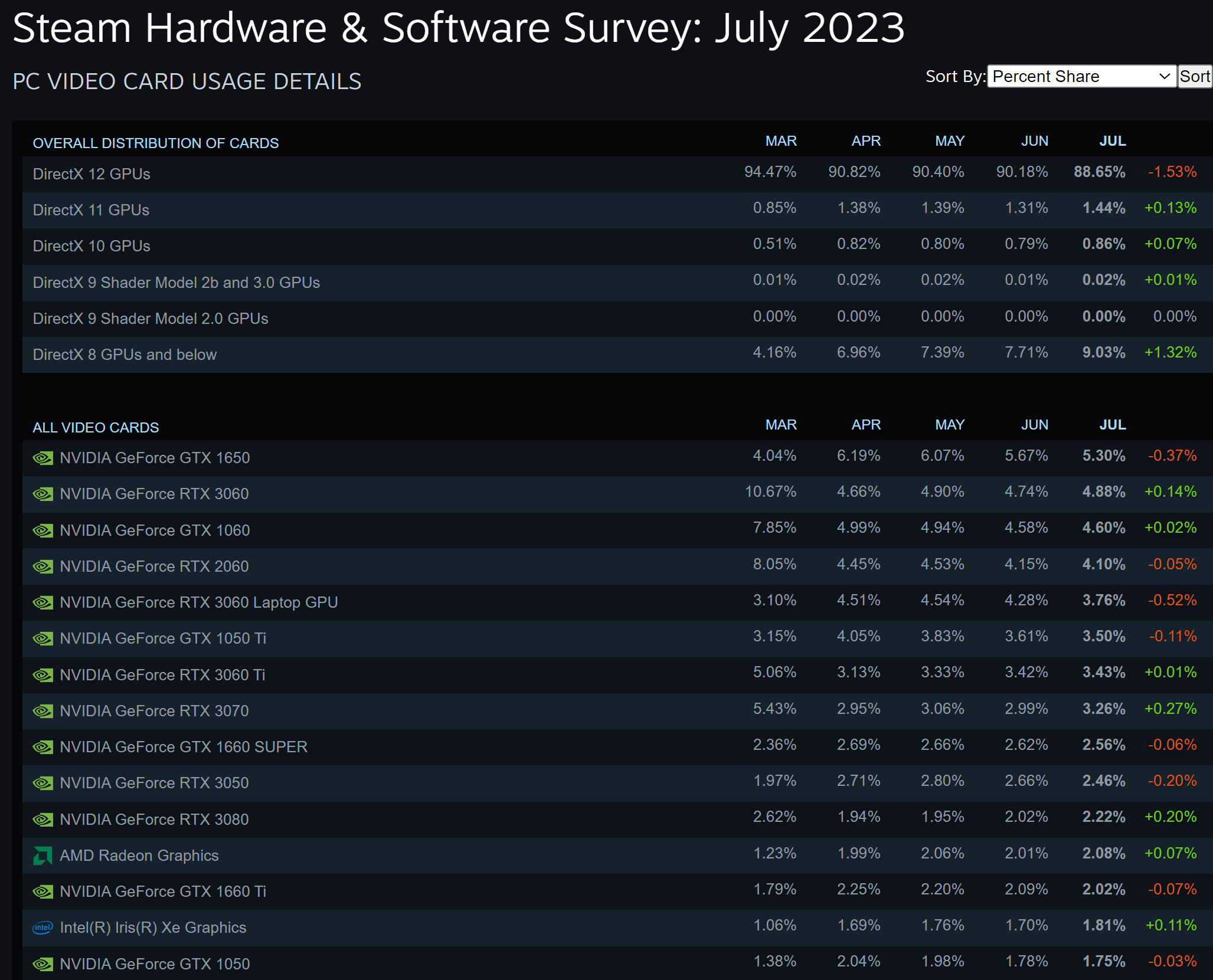Screen dimensions: 1213x980
Task: Click NVIDIA icon beside GeForce GTX 1650
Action: pyautogui.click(x=42, y=458)
